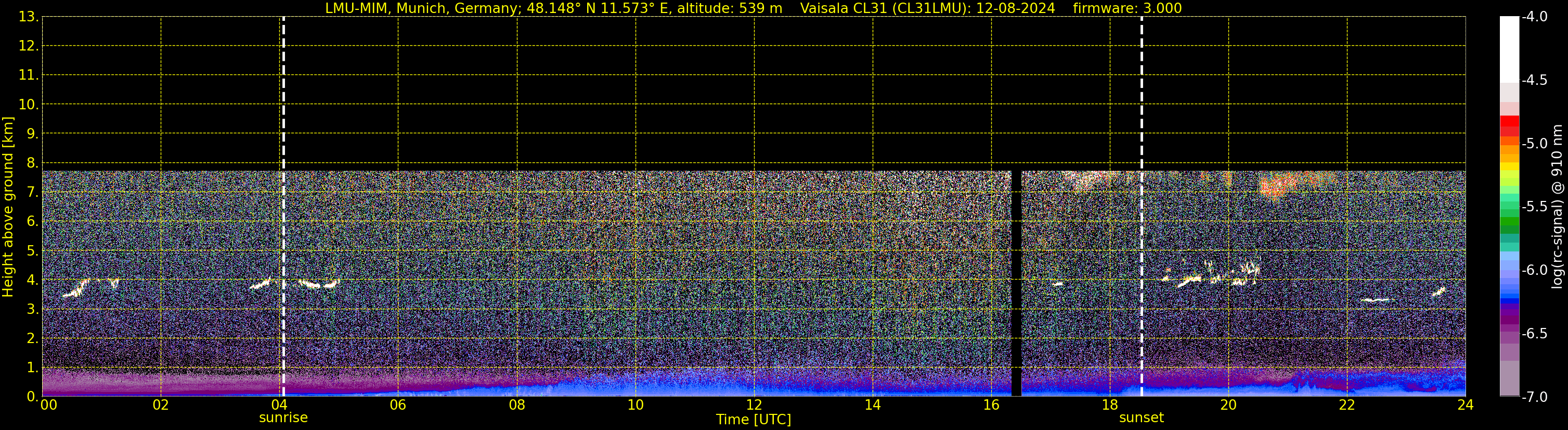Click the 'sunset' label under the time axis

(1141, 418)
